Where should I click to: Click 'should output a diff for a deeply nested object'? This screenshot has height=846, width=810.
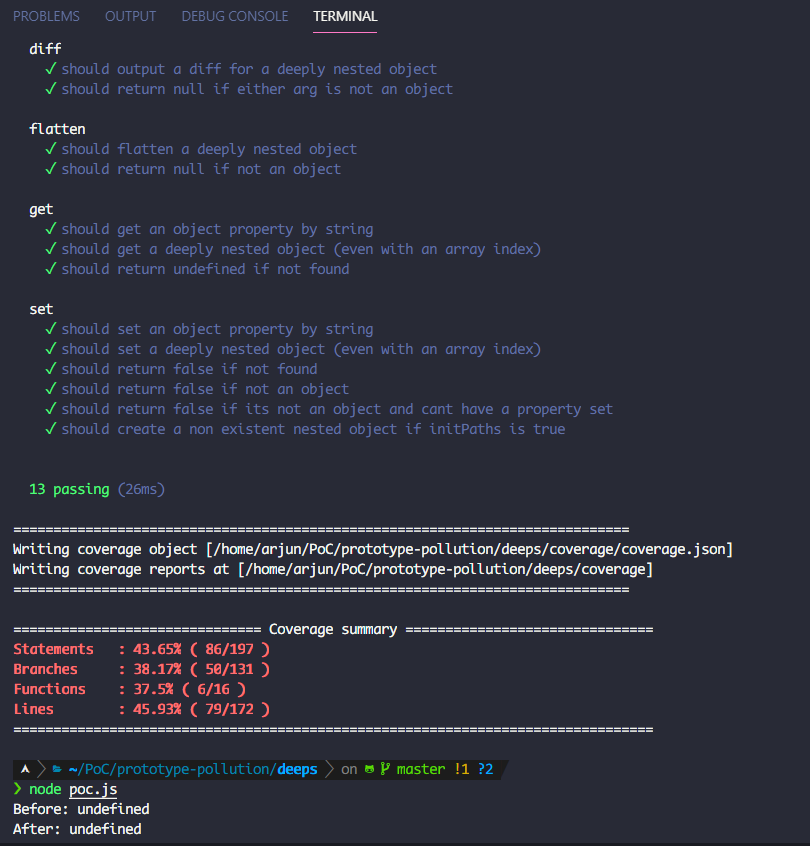pos(249,69)
